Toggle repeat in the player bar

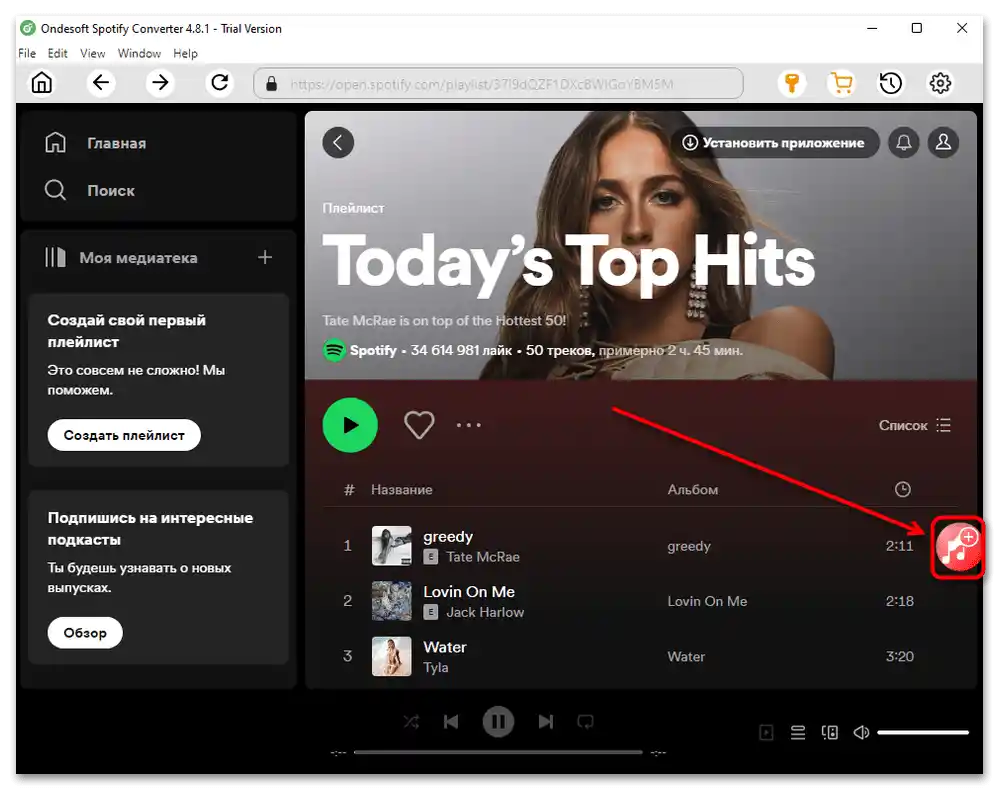pos(586,722)
